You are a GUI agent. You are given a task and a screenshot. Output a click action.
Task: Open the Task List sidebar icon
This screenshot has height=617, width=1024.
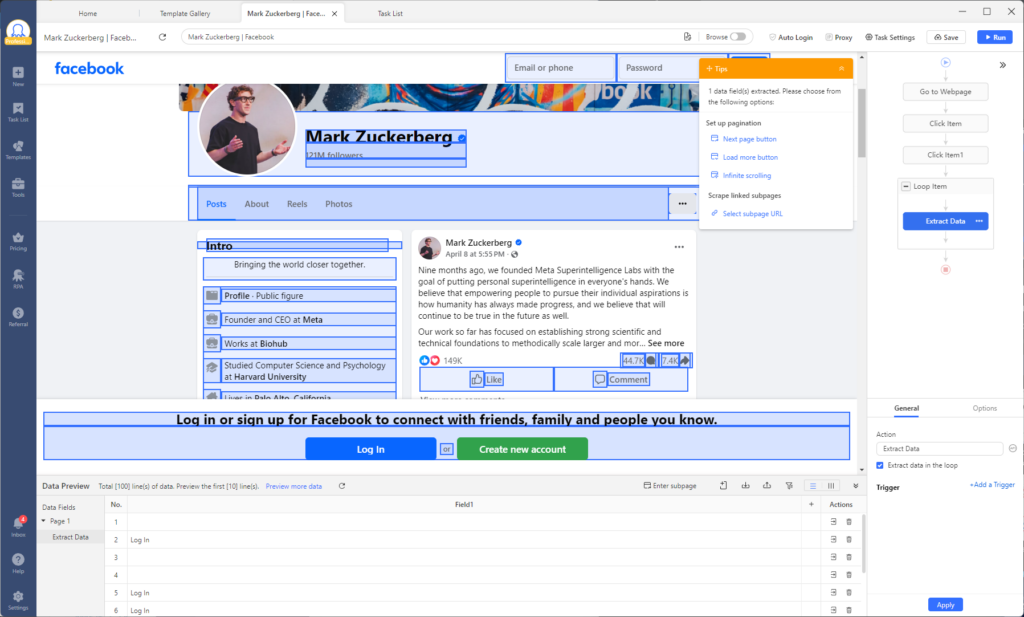[18, 112]
